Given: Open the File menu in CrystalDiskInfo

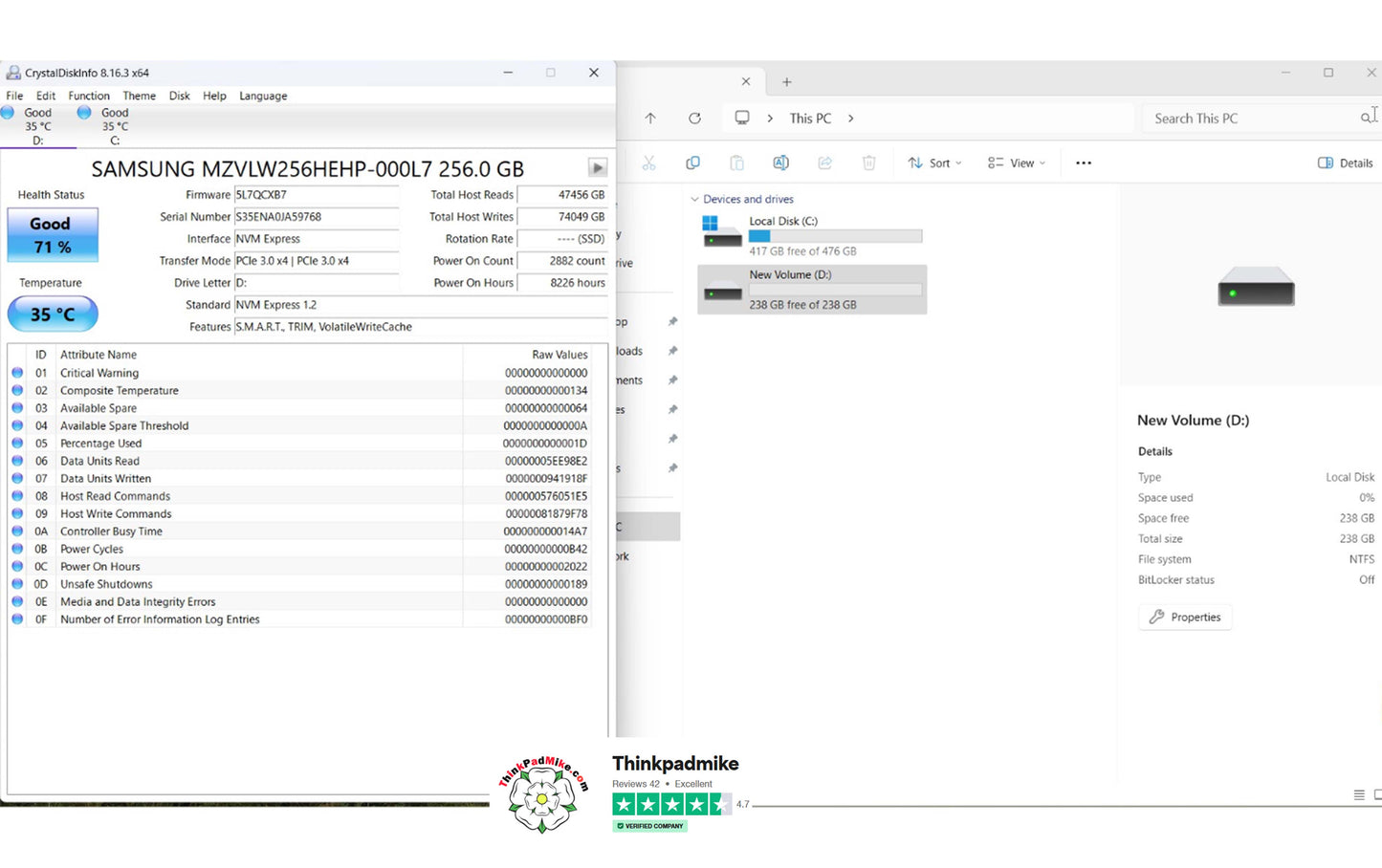Looking at the screenshot, I should (x=14, y=96).
